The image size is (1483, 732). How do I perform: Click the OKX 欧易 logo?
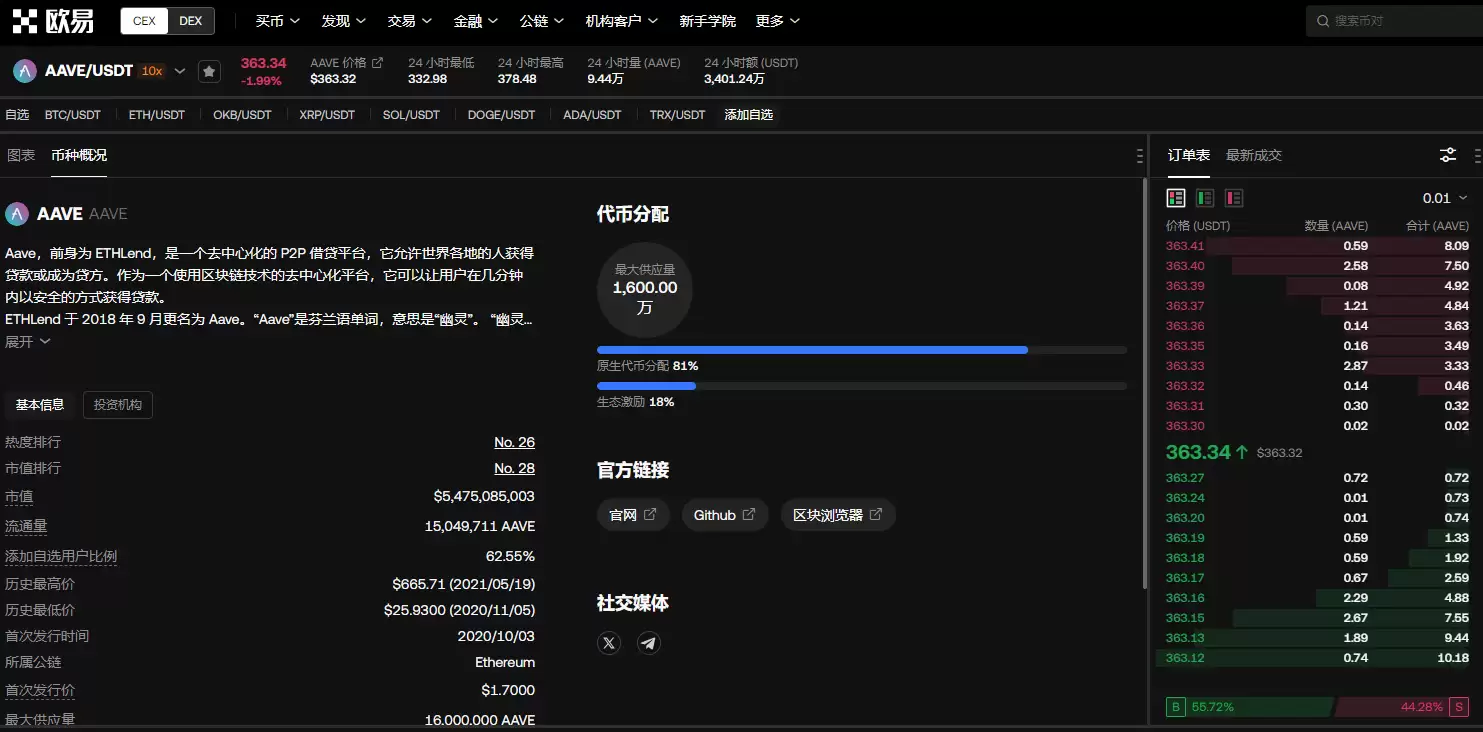pos(54,20)
